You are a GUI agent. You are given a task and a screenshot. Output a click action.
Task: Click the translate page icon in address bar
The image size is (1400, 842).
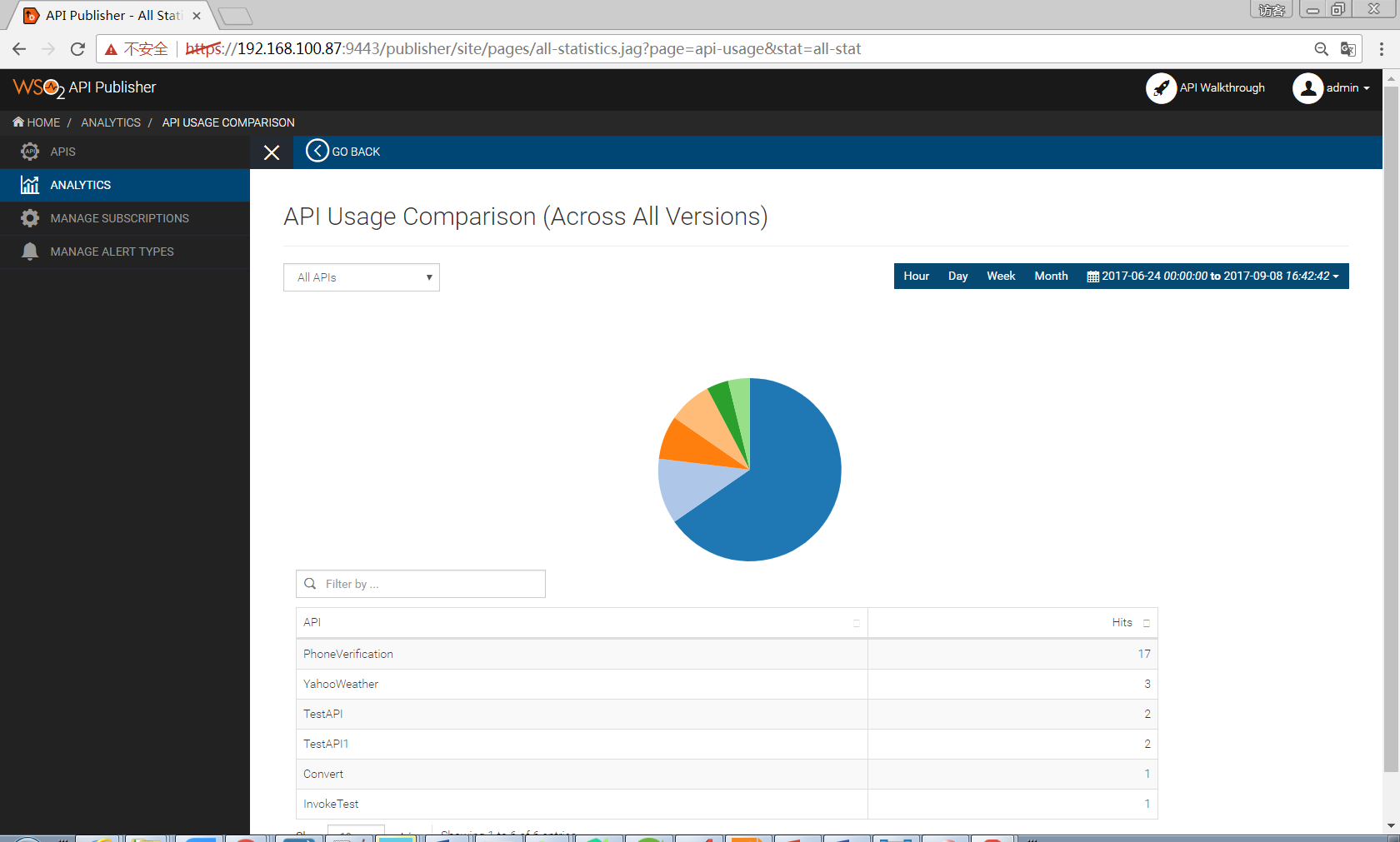(x=1347, y=49)
